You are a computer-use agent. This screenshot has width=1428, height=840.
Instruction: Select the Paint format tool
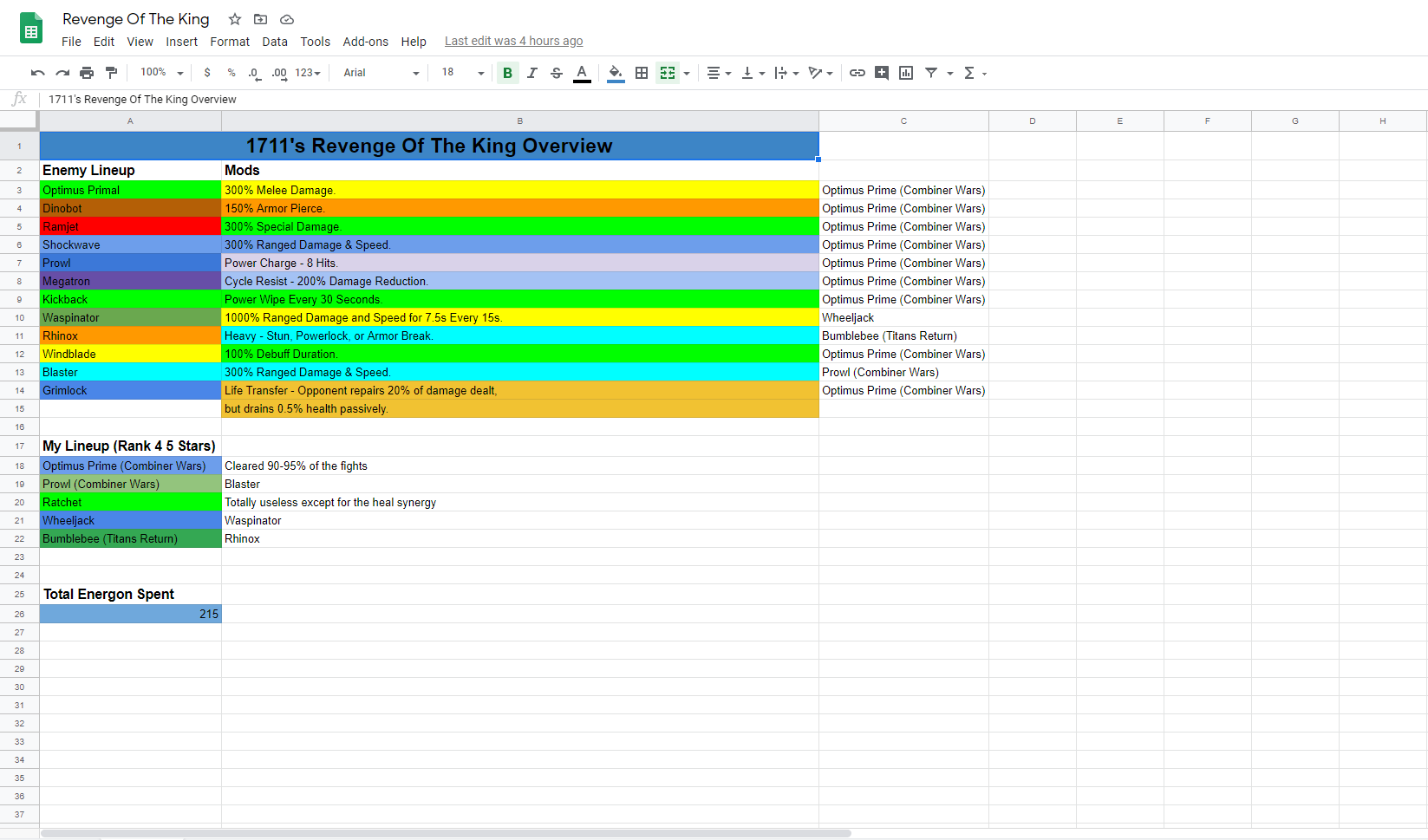[x=111, y=73]
